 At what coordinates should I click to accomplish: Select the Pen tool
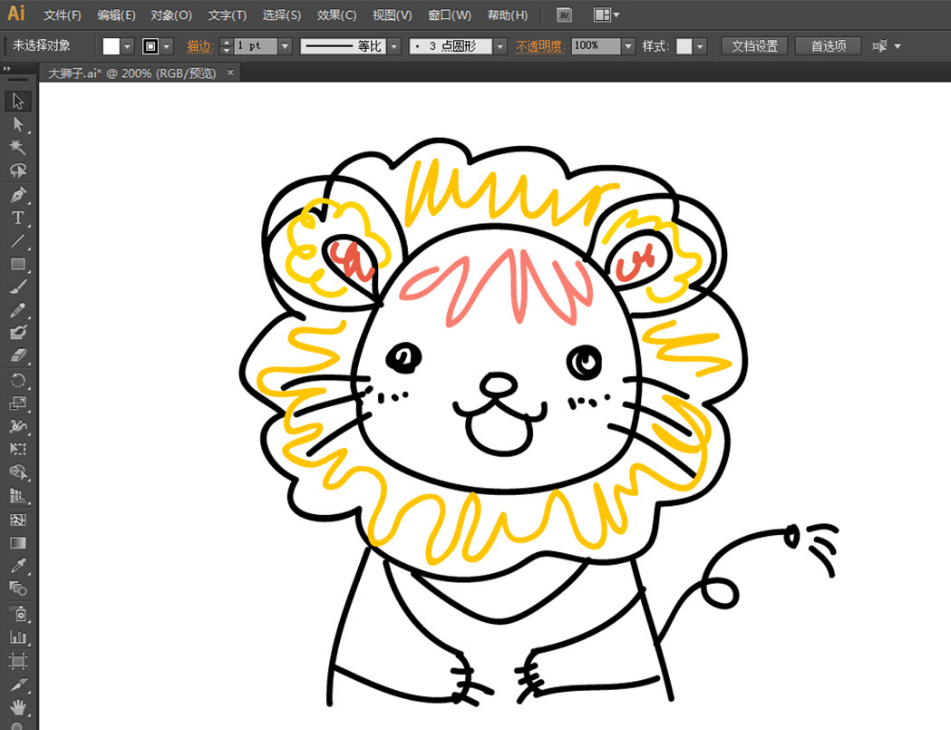click(18, 194)
